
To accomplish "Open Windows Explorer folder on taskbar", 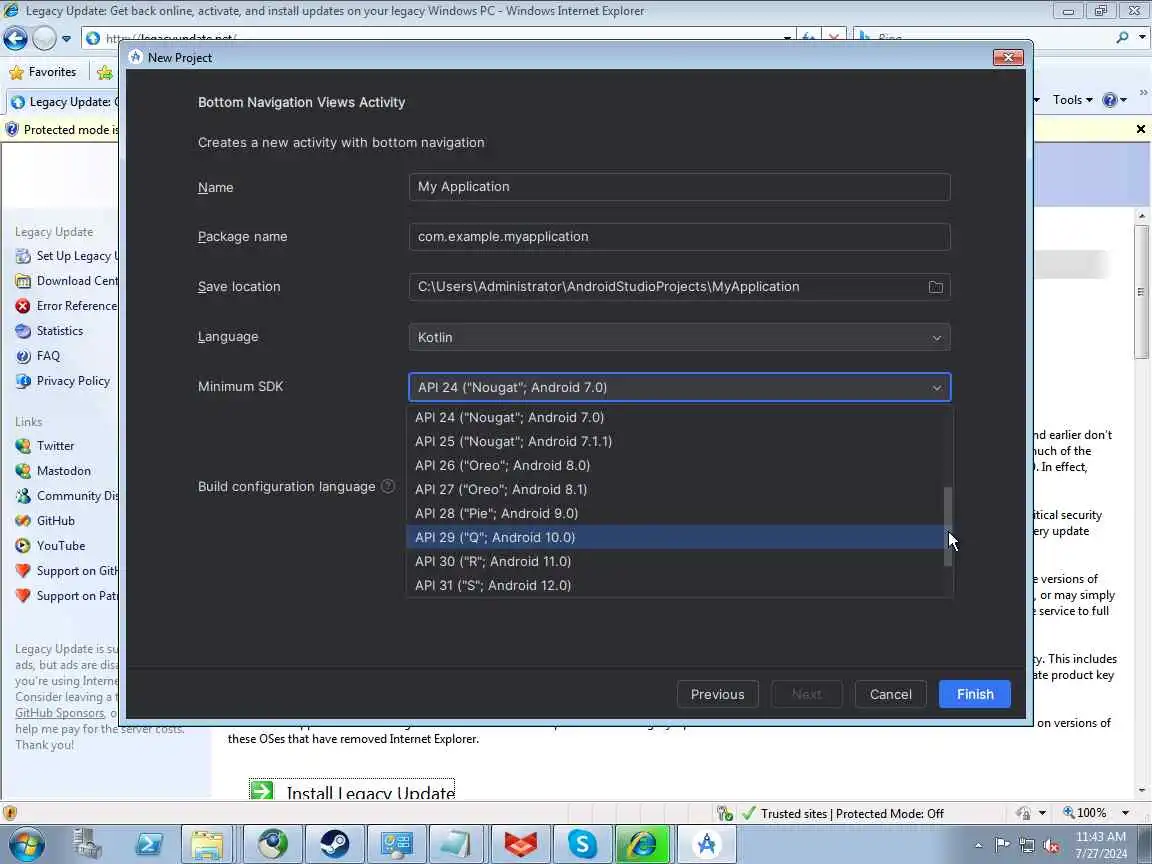I will pos(207,844).
